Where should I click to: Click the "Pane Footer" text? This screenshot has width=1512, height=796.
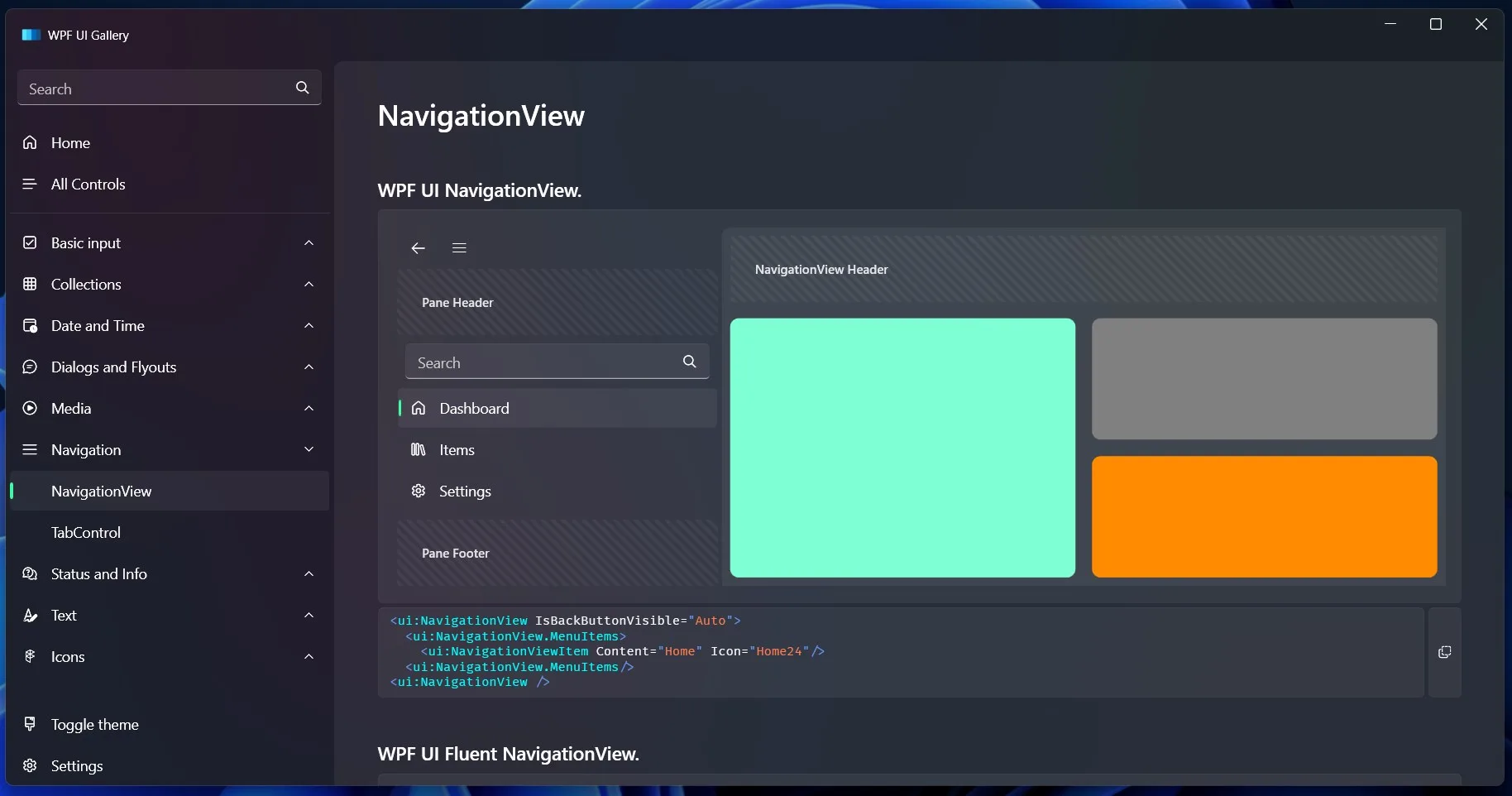pyautogui.click(x=456, y=554)
